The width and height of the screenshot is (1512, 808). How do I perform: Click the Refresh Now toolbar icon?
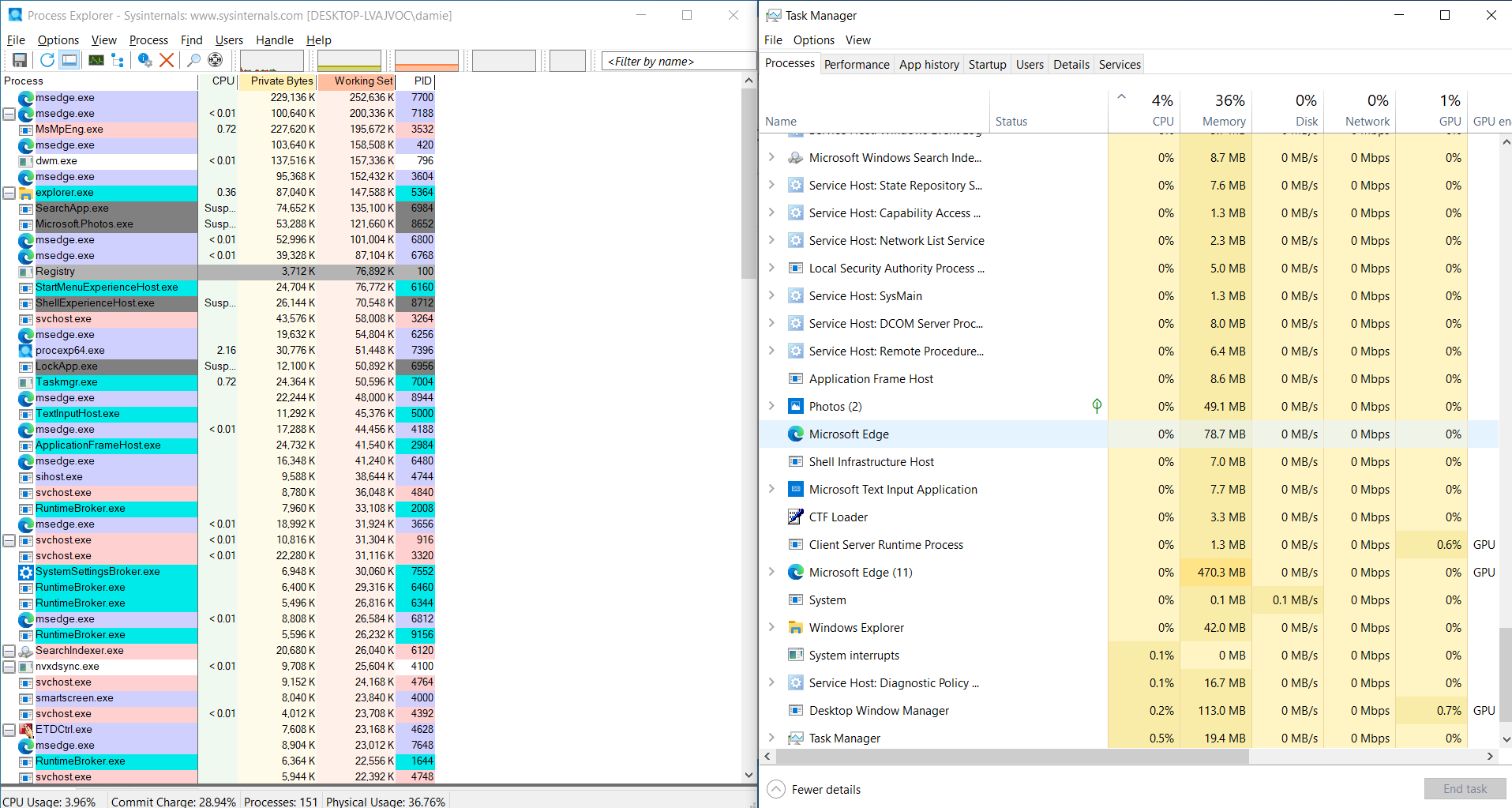pyautogui.click(x=47, y=60)
